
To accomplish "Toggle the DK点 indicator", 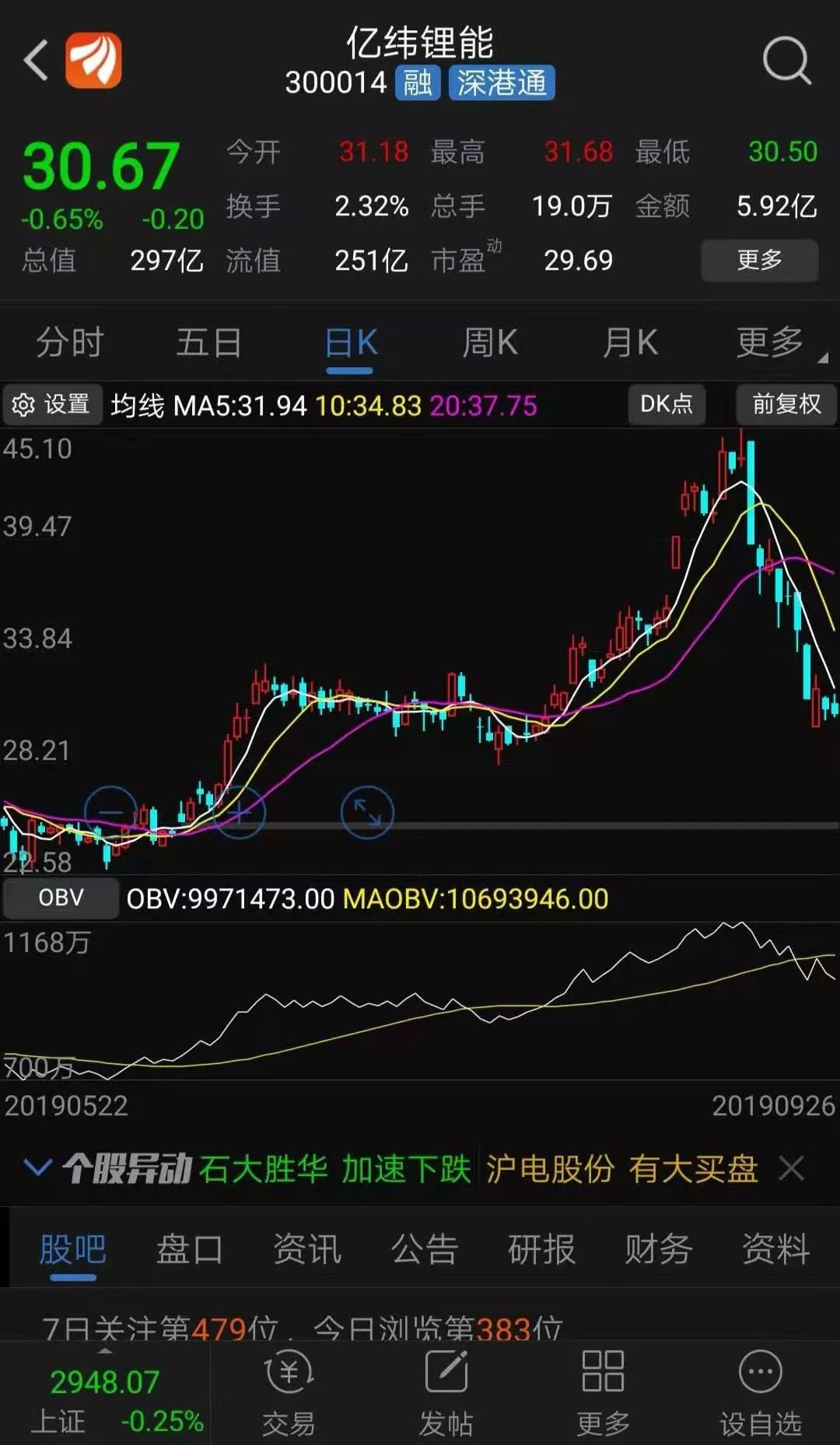I will pos(667,404).
